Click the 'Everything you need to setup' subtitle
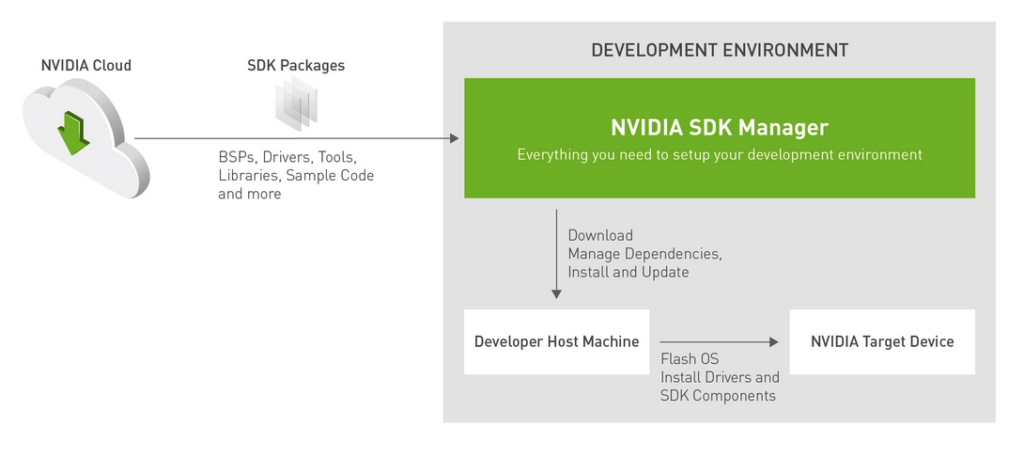1024x458 pixels. pos(719,155)
